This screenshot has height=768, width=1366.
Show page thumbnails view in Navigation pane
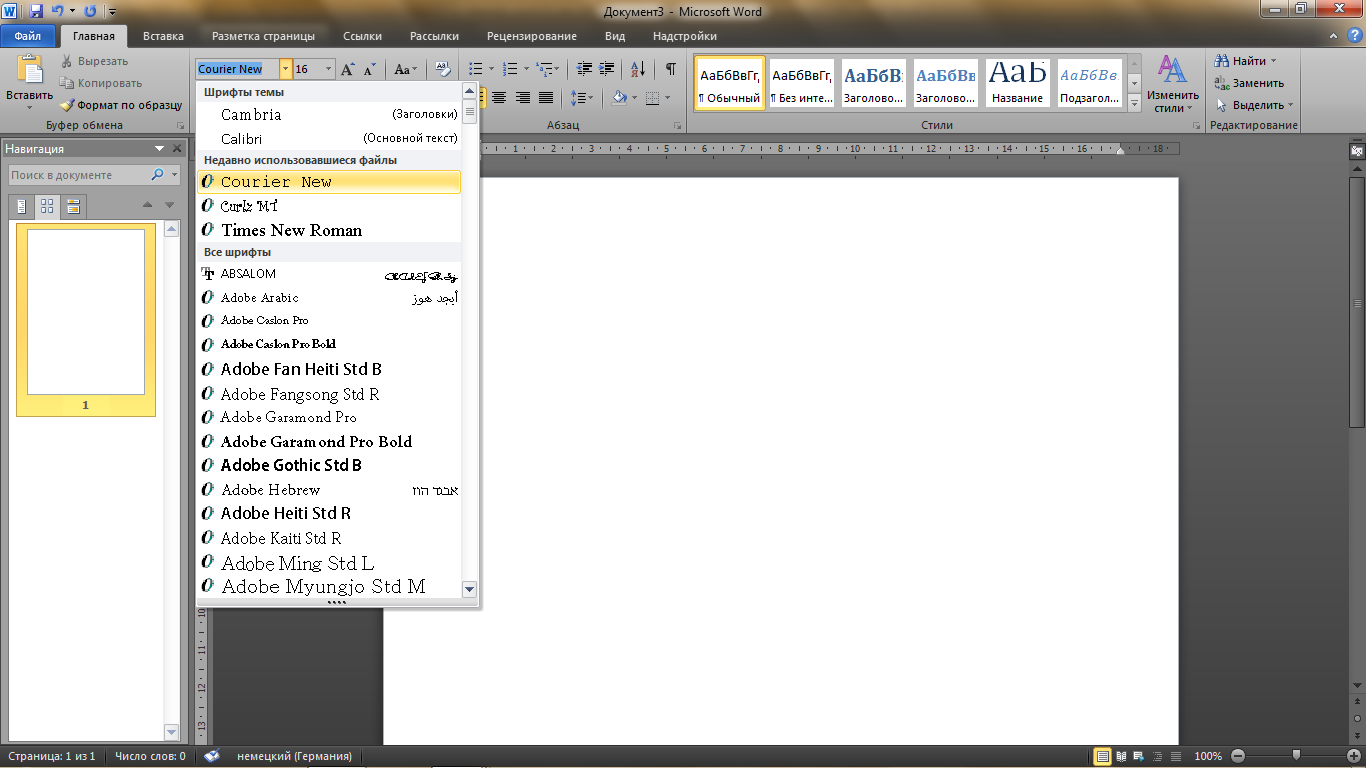tap(47, 207)
